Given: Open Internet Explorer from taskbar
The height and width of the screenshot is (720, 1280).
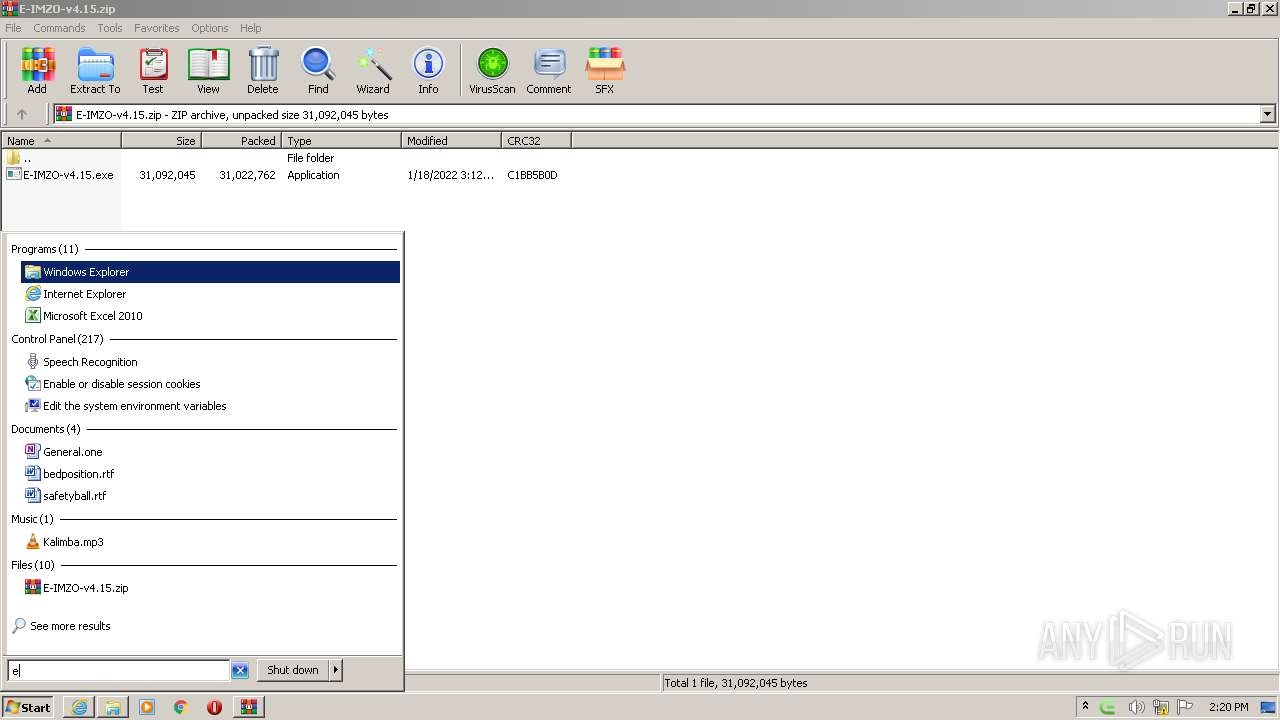Looking at the screenshot, I should point(79,707).
